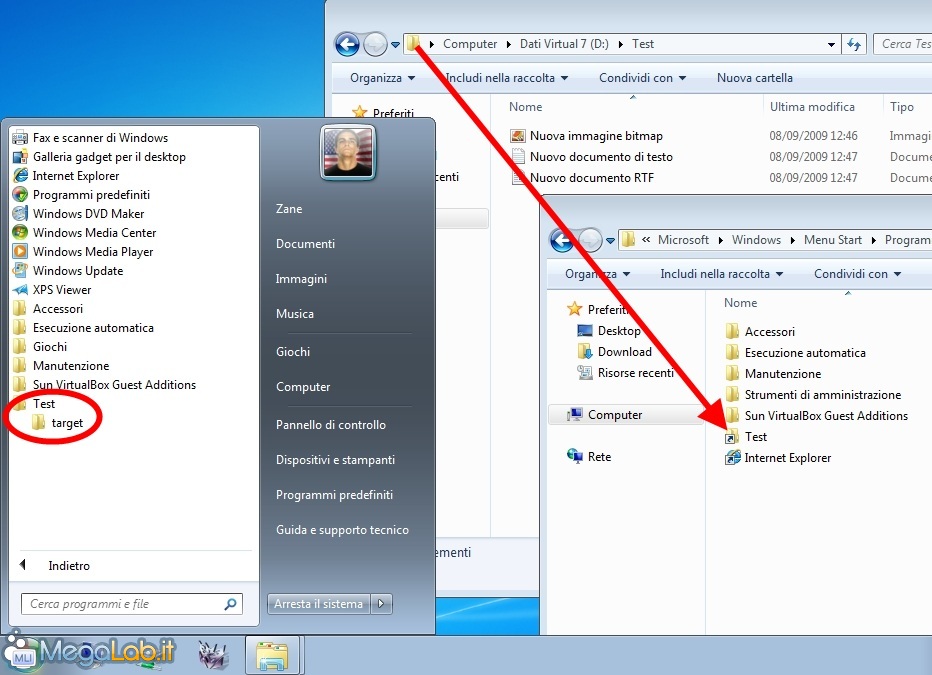Open Dispositivi e stampanti

335,460
